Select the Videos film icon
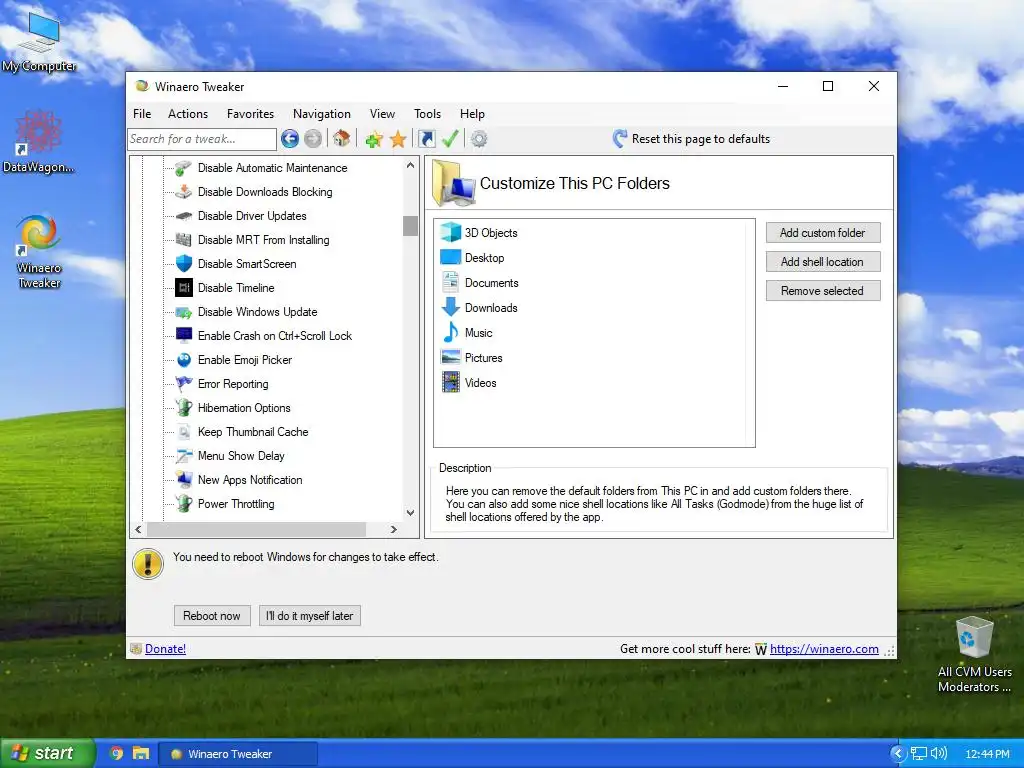This screenshot has height=768, width=1024. click(451, 382)
